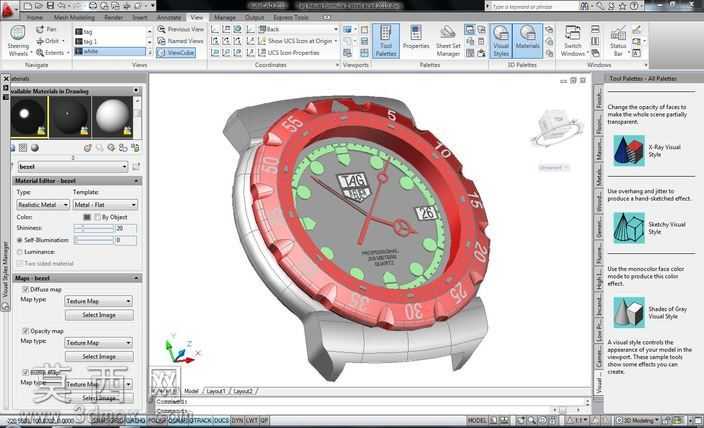The image size is (704, 428).
Task: Select the middle dark material swatch
Action: point(70,116)
